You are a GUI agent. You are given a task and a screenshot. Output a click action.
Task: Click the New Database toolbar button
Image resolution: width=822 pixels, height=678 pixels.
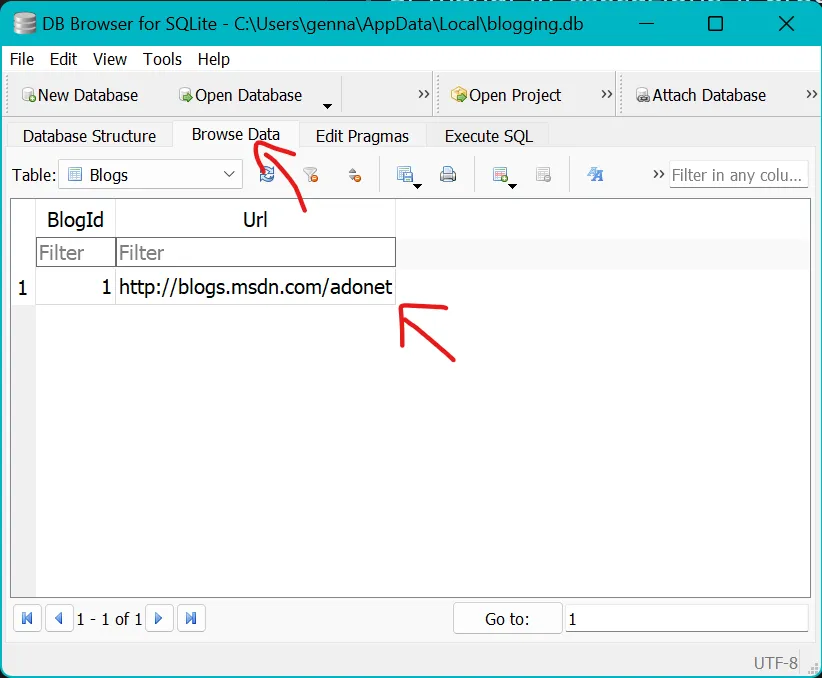point(80,95)
